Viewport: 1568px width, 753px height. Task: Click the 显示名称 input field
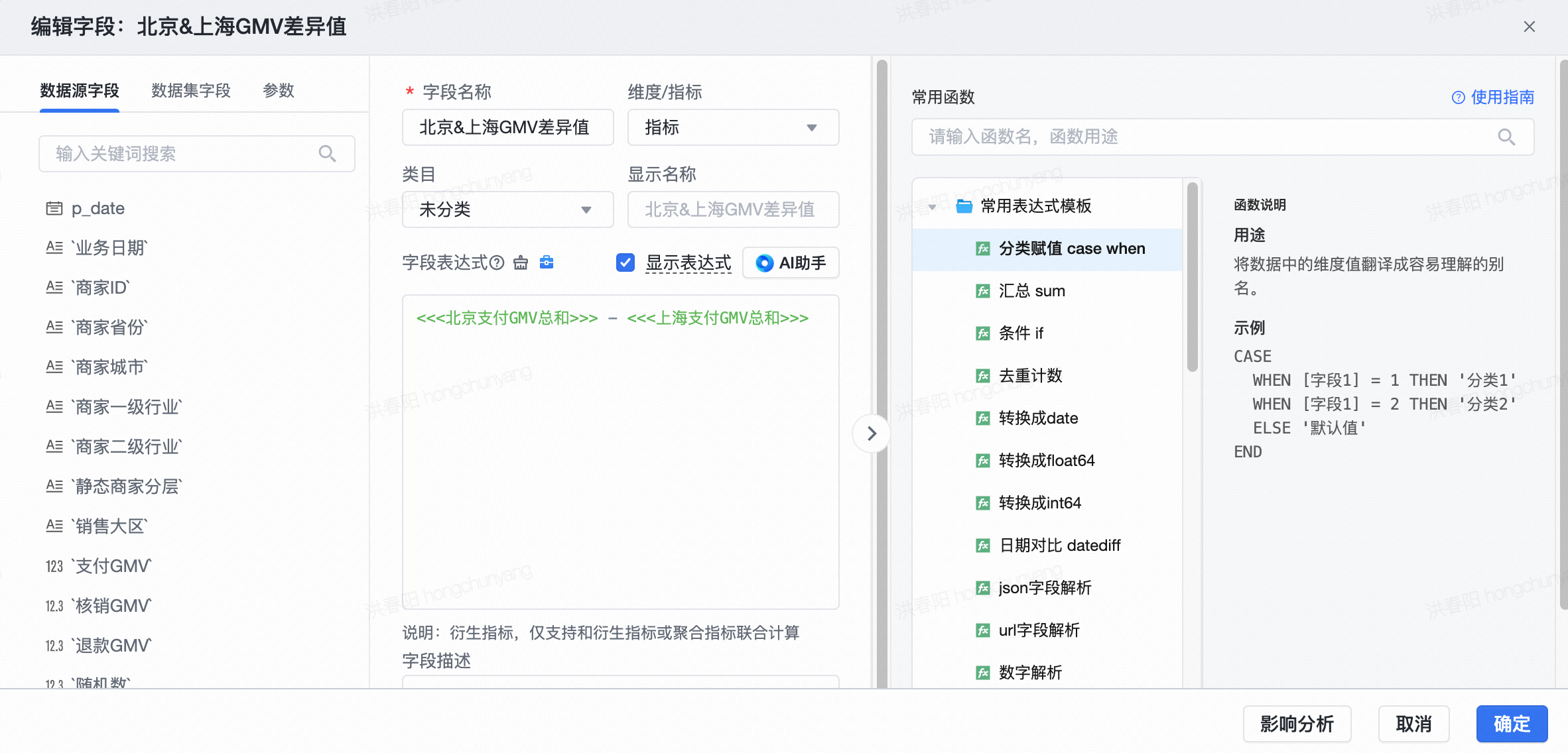tap(733, 209)
